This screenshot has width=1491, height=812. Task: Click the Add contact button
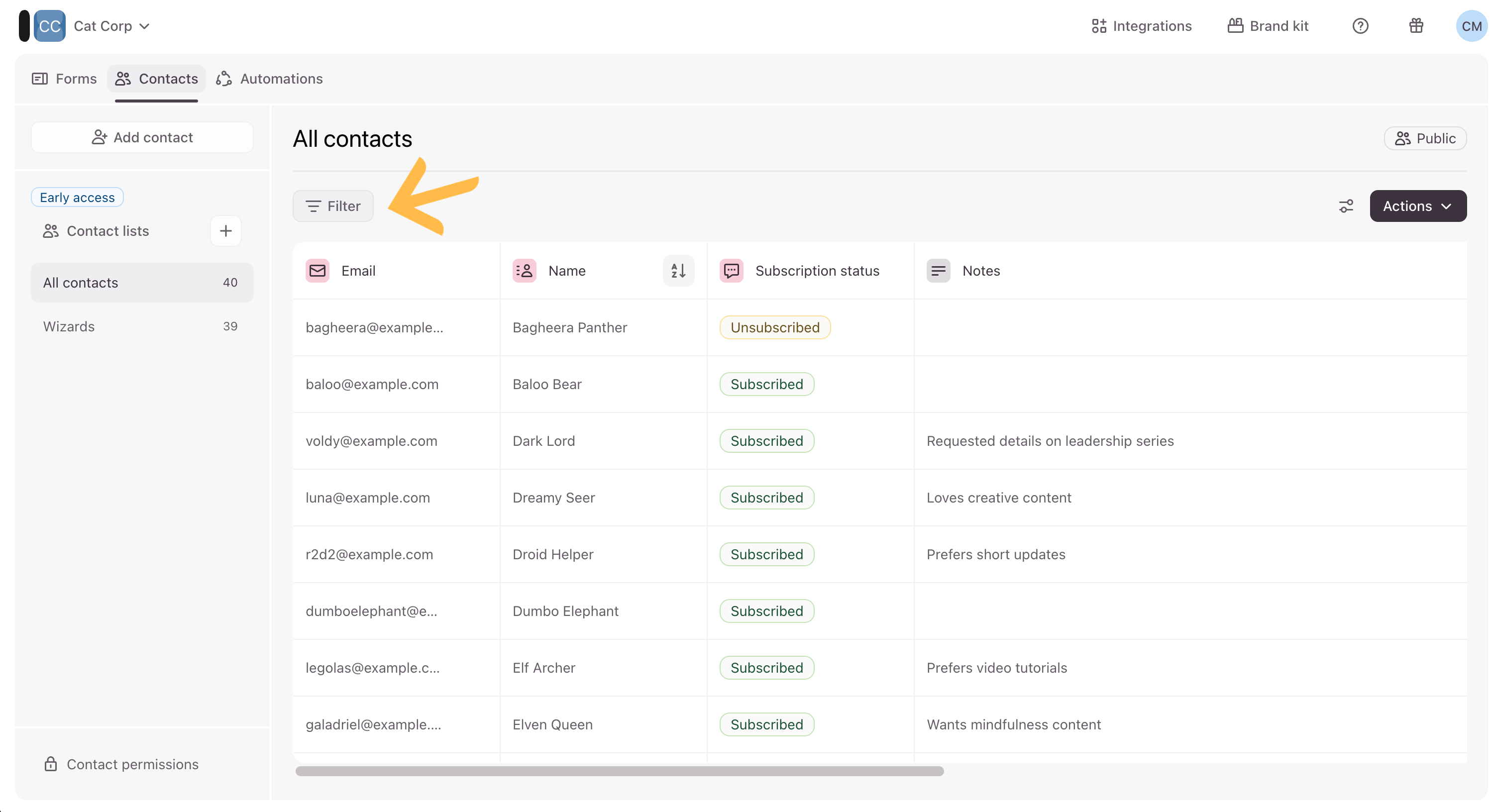[x=142, y=137]
